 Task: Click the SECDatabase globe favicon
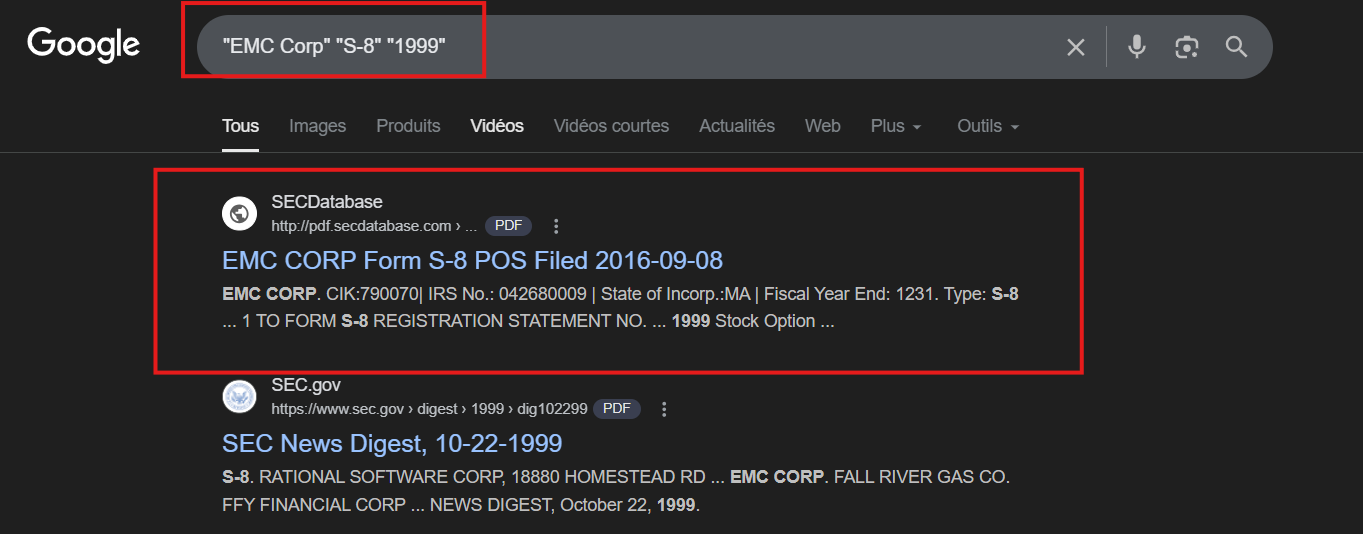(x=239, y=213)
